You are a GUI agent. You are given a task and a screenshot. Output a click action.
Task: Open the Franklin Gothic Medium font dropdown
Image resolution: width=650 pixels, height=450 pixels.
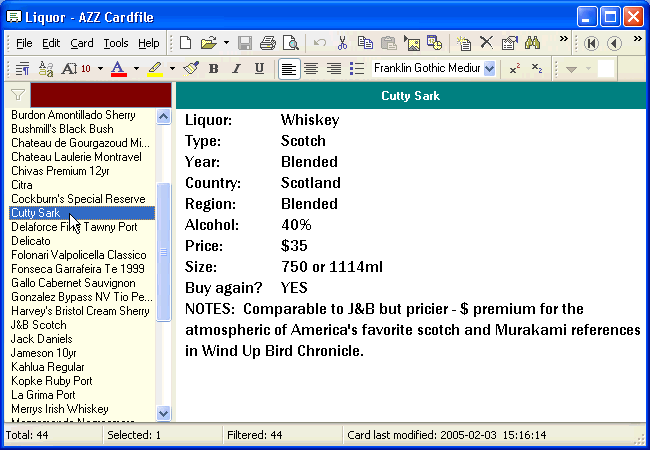[490, 68]
